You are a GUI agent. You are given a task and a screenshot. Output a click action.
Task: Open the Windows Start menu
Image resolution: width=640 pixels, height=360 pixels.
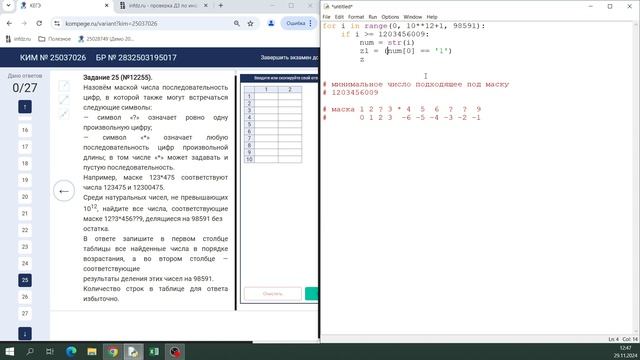click(9, 351)
